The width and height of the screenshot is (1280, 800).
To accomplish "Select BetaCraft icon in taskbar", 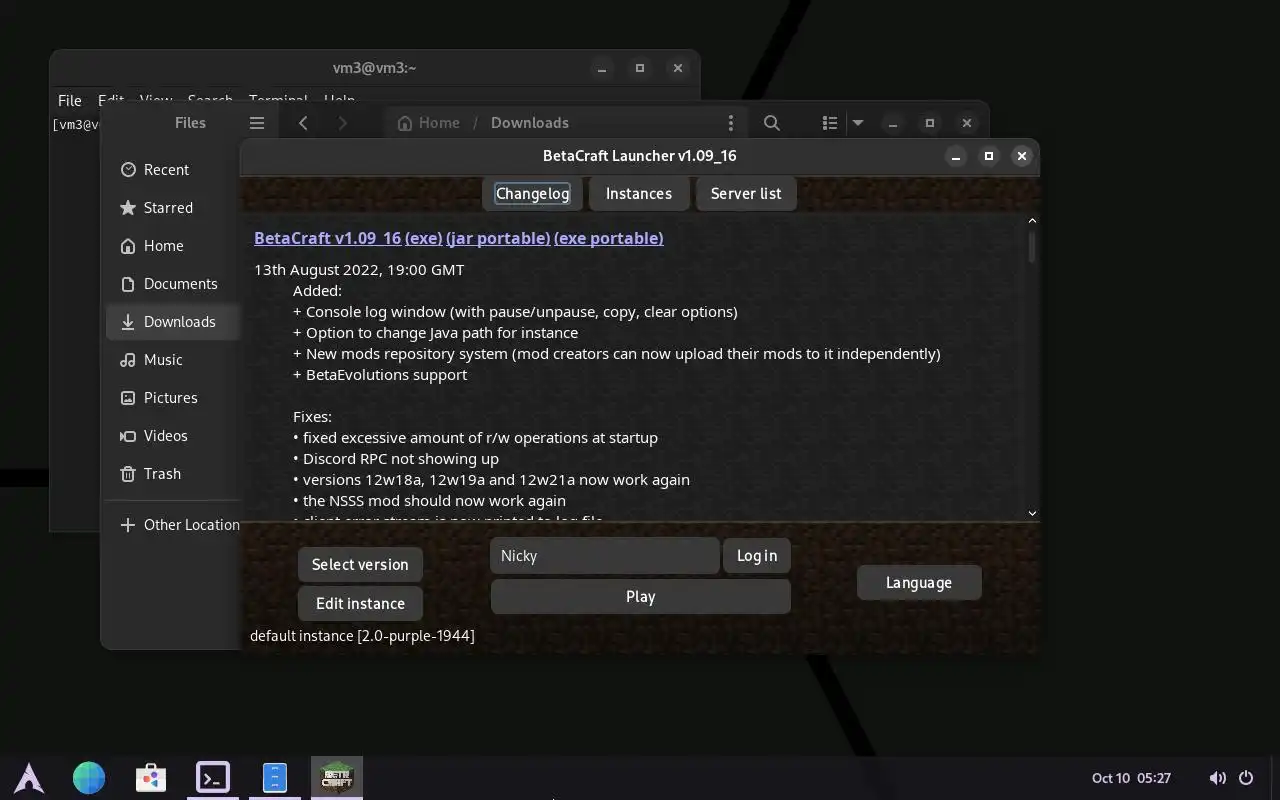I will (x=337, y=777).
